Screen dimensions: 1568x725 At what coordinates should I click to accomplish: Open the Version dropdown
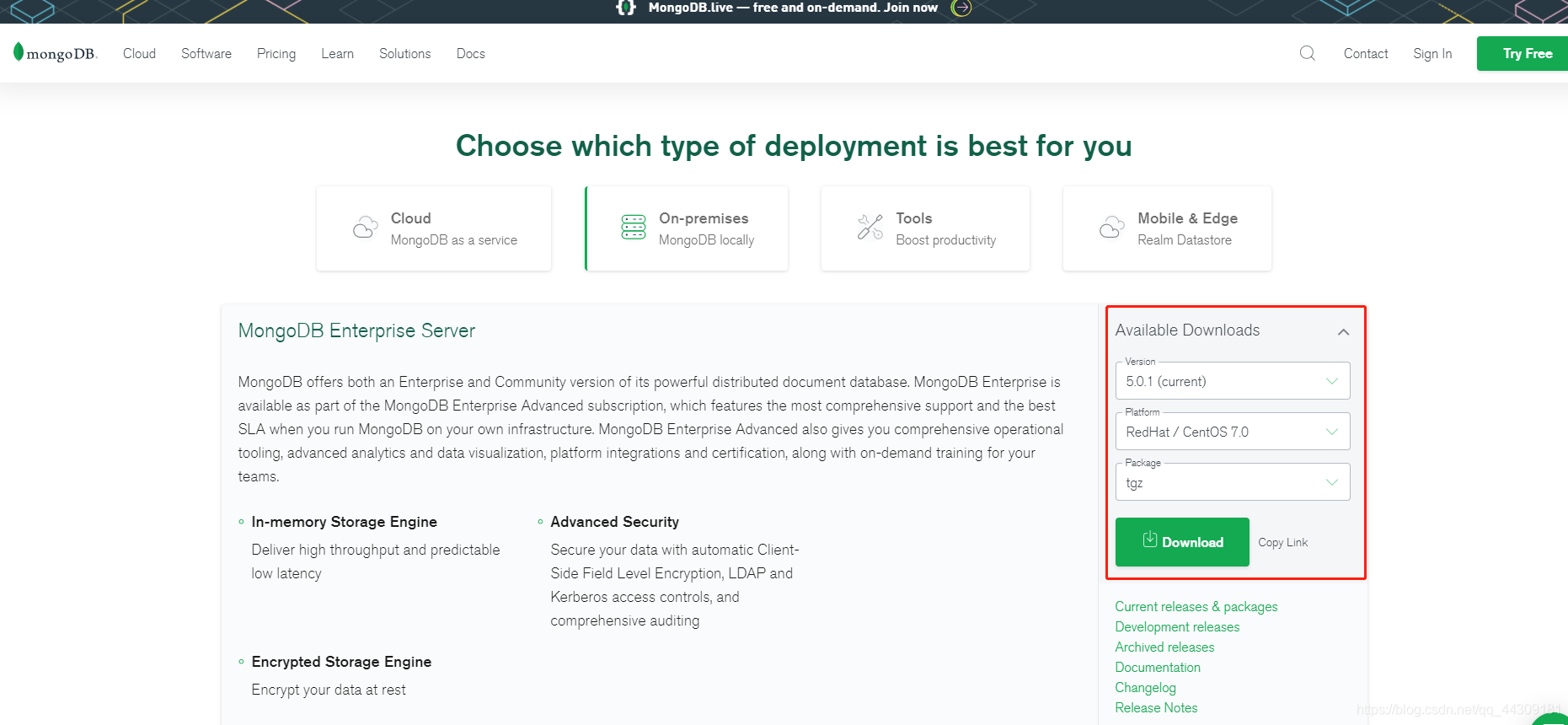pos(1233,381)
